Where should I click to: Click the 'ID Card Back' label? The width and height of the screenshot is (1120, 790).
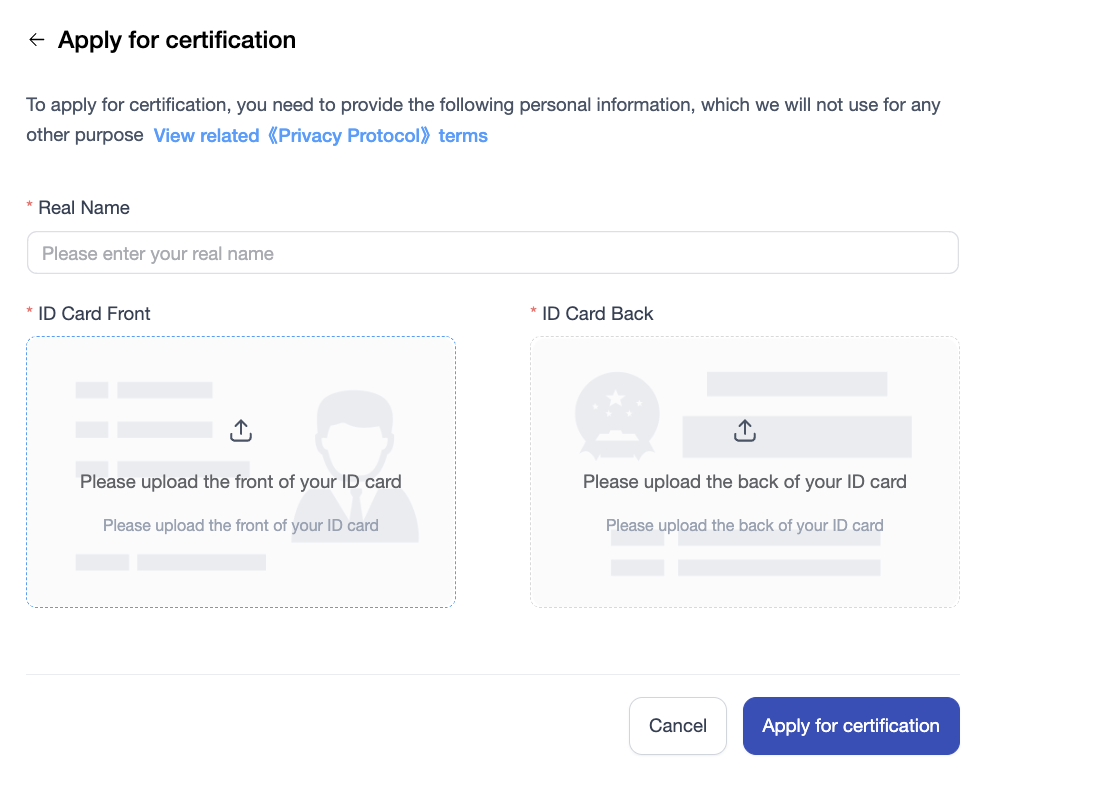[x=598, y=314]
